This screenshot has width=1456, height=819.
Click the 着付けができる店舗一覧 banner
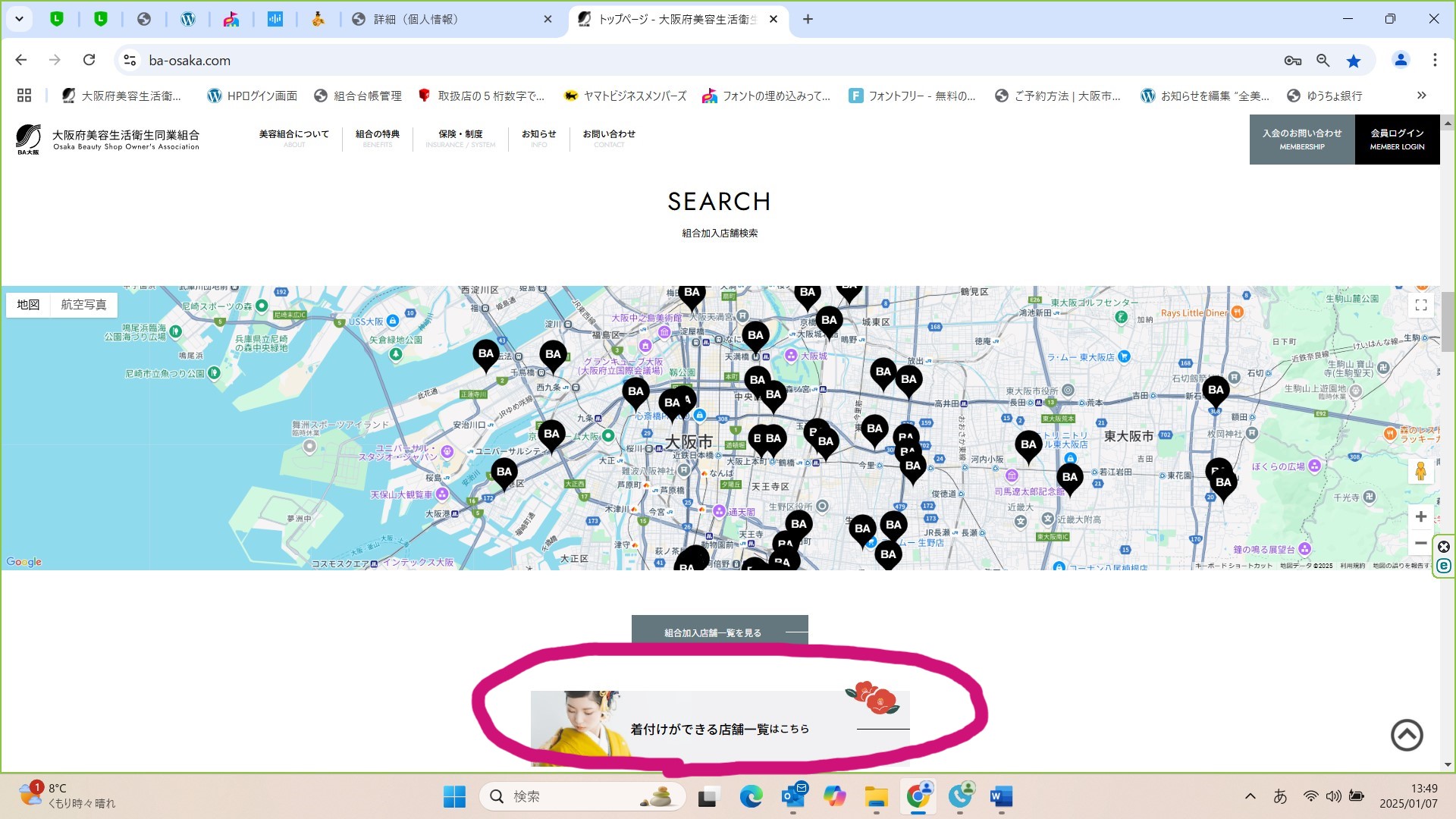tap(719, 728)
